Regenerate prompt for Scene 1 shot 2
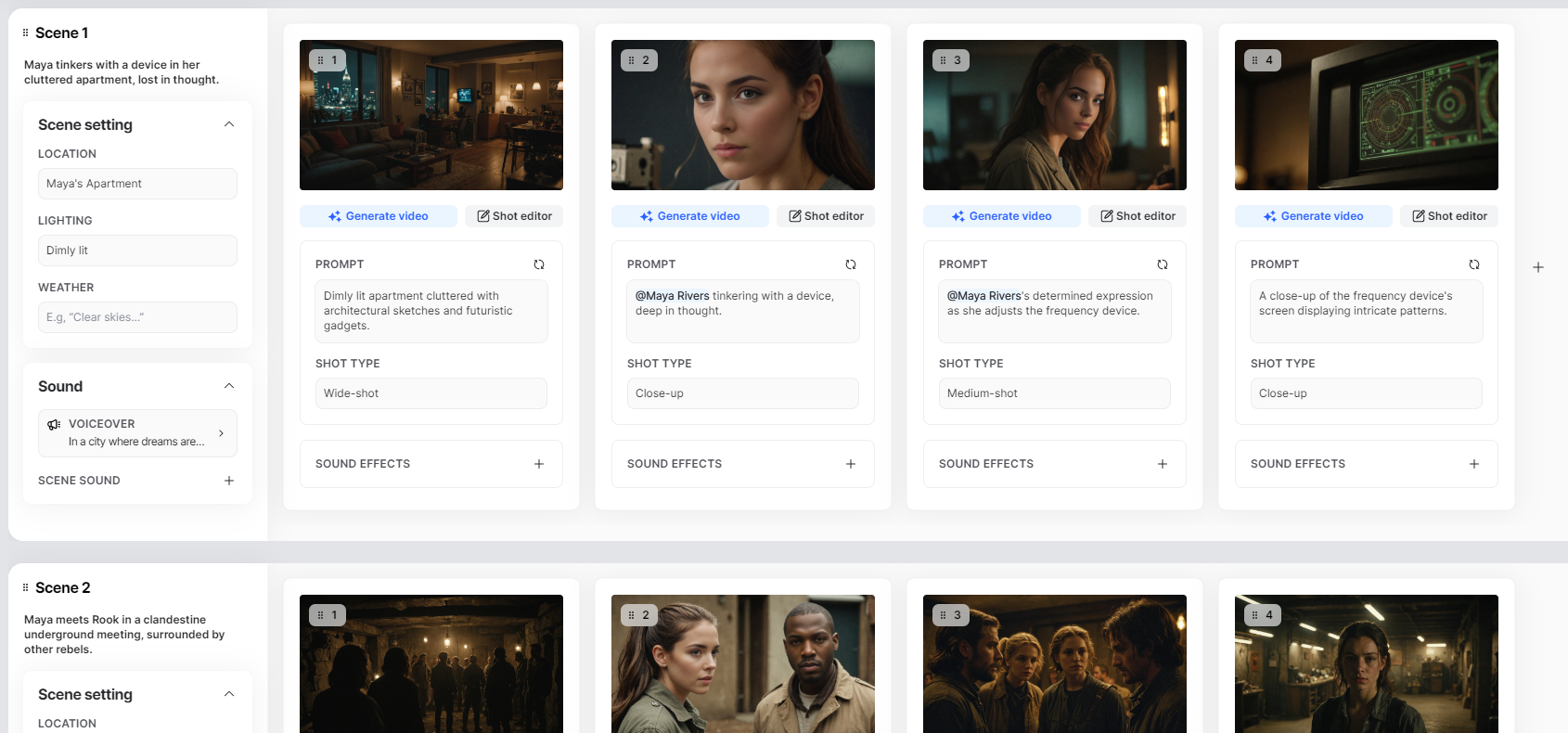Image resolution: width=1568 pixels, height=733 pixels. [851, 264]
